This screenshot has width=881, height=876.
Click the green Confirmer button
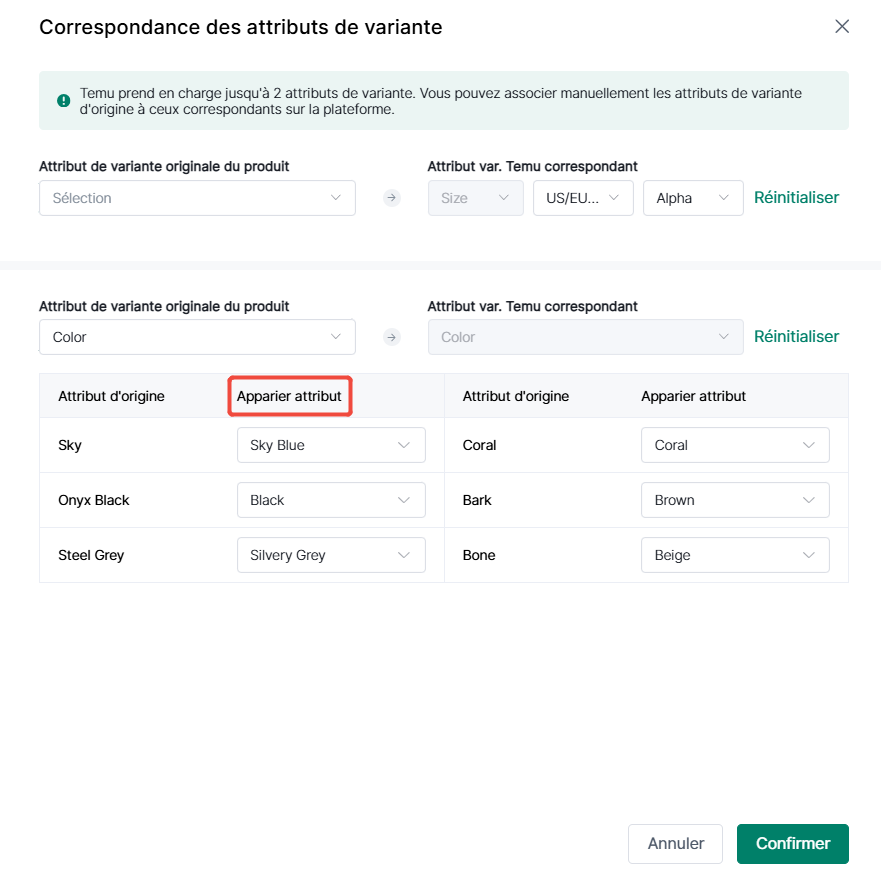coord(792,843)
